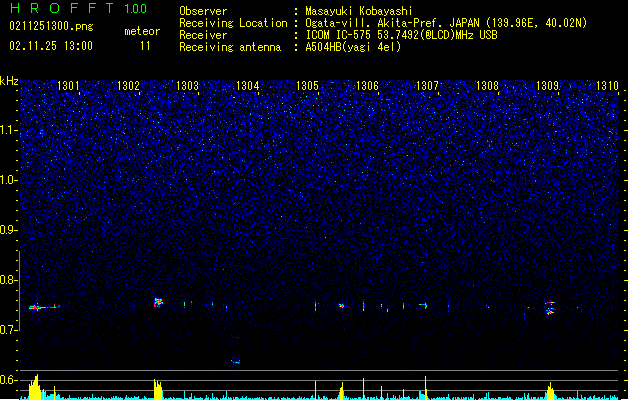The image size is (629, 400).
Task: Click the meteor count label
Action: (142, 31)
